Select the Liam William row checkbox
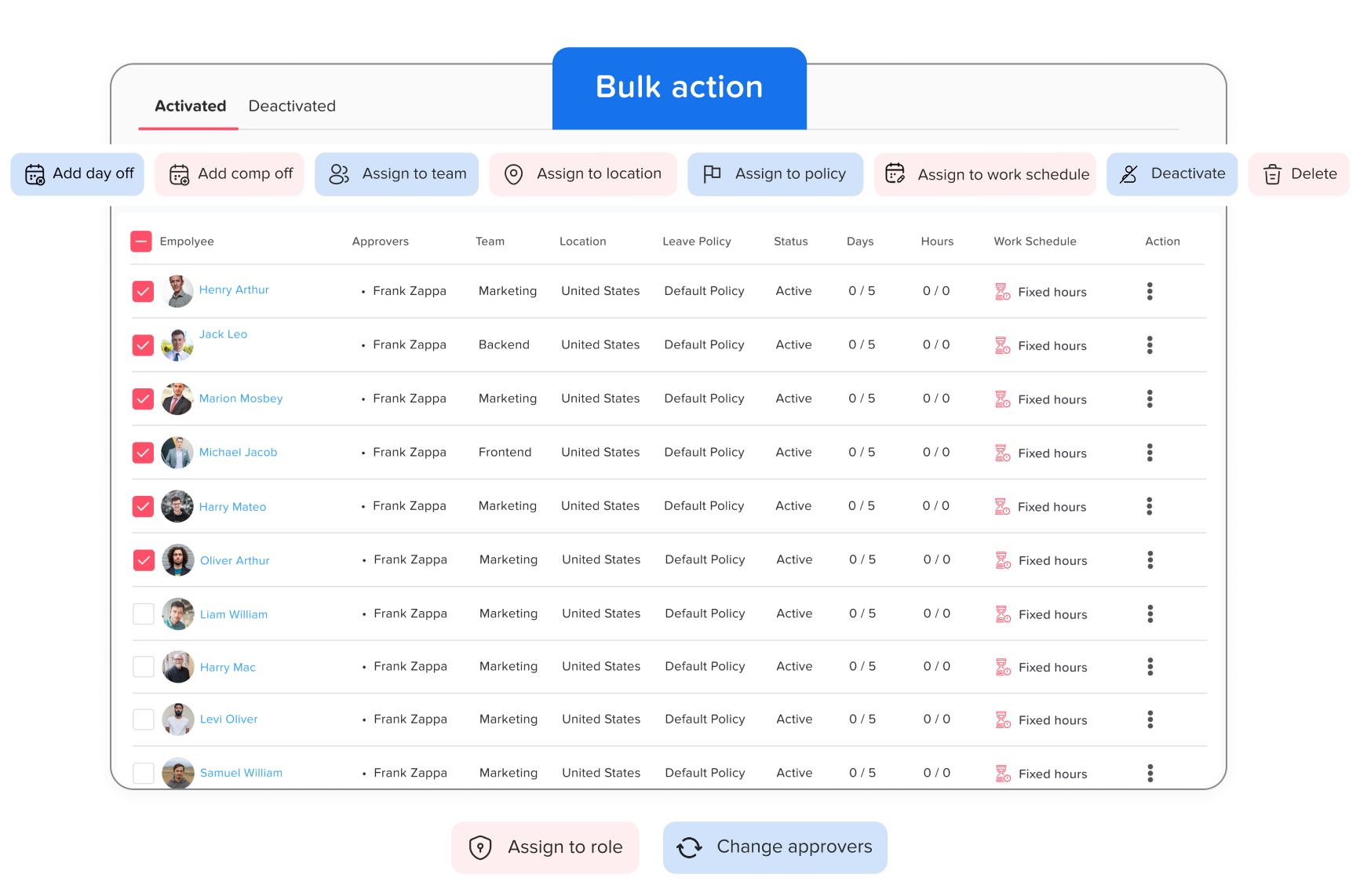The height and width of the screenshot is (896, 1367). pyautogui.click(x=144, y=614)
